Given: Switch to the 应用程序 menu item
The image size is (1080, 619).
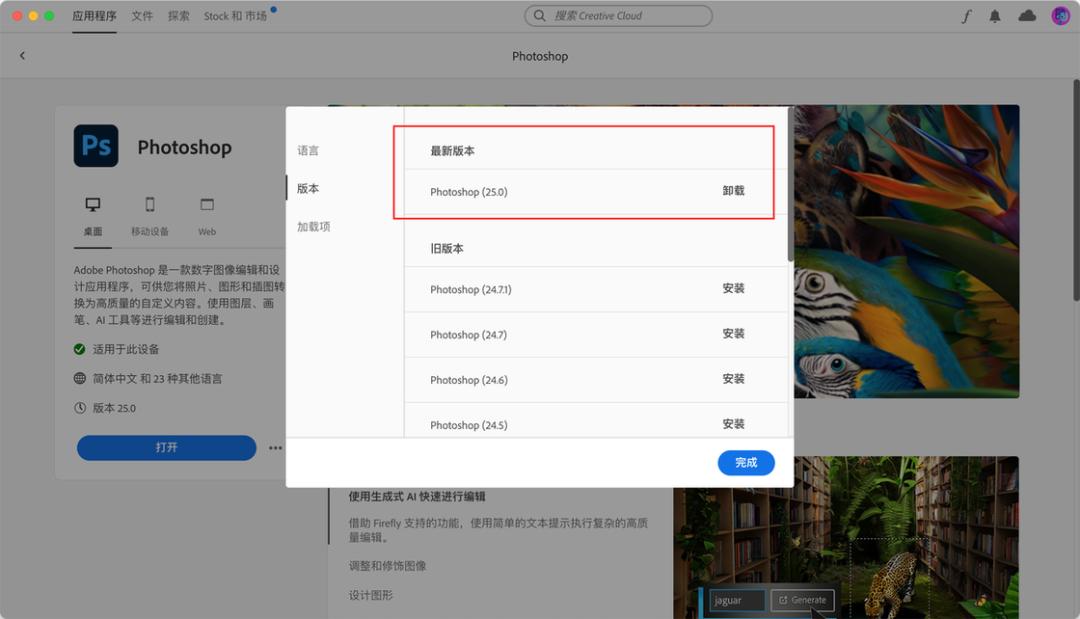Looking at the screenshot, I should point(94,15).
